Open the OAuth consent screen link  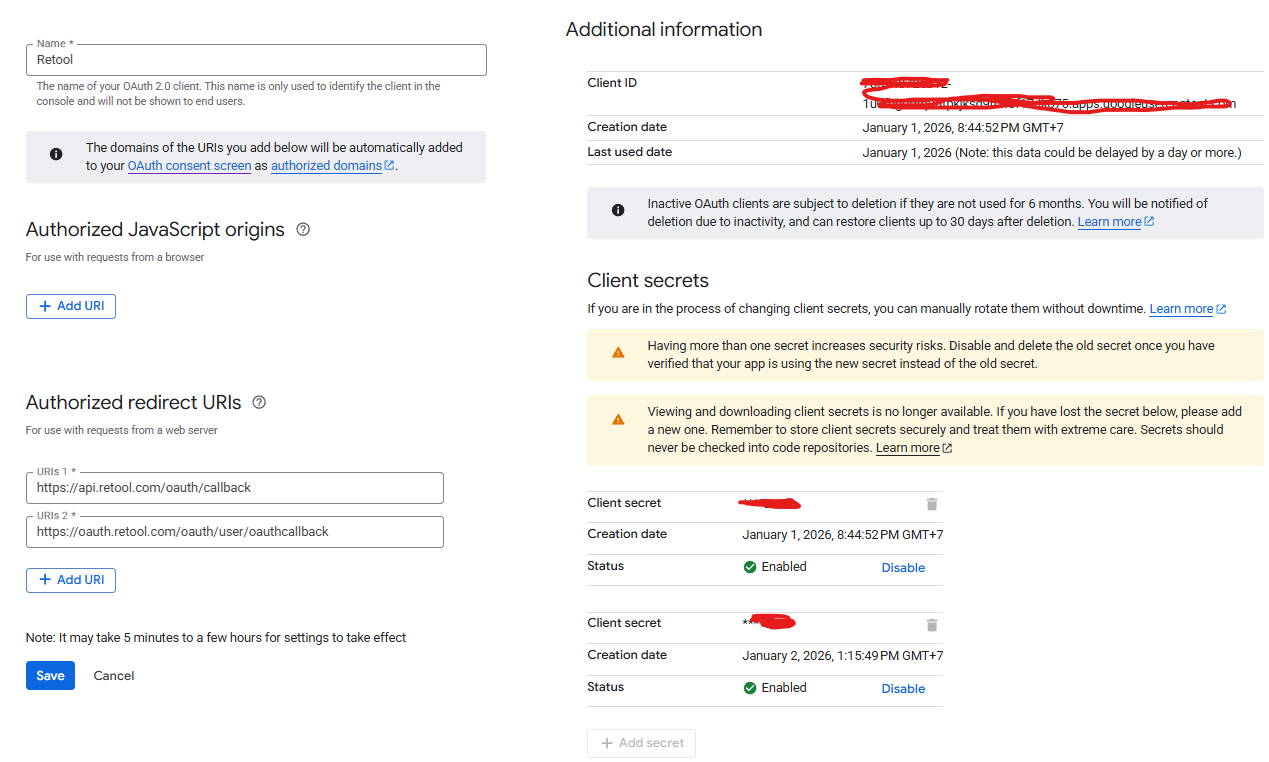pos(189,166)
